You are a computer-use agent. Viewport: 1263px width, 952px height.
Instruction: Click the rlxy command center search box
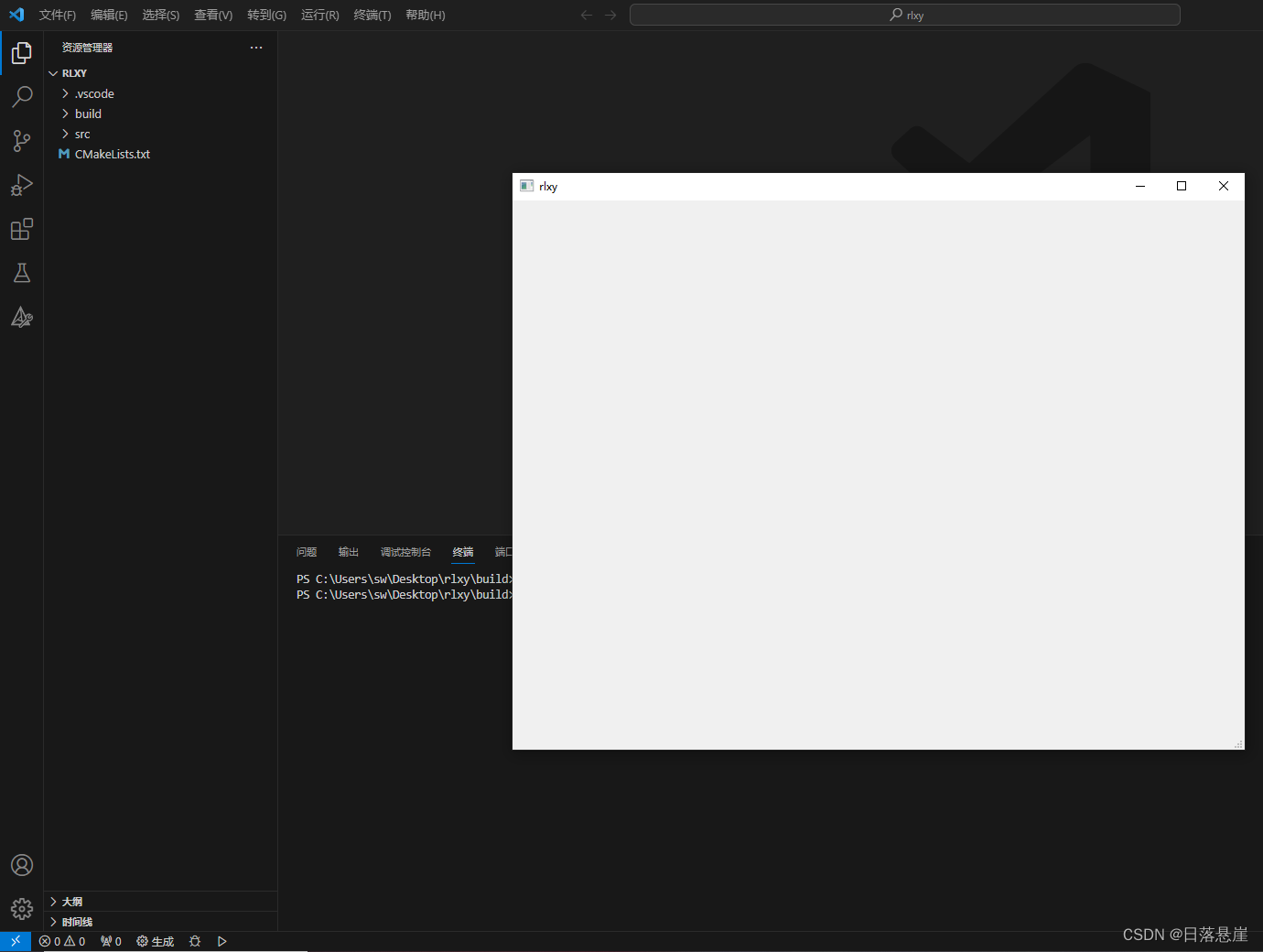click(x=905, y=15)
